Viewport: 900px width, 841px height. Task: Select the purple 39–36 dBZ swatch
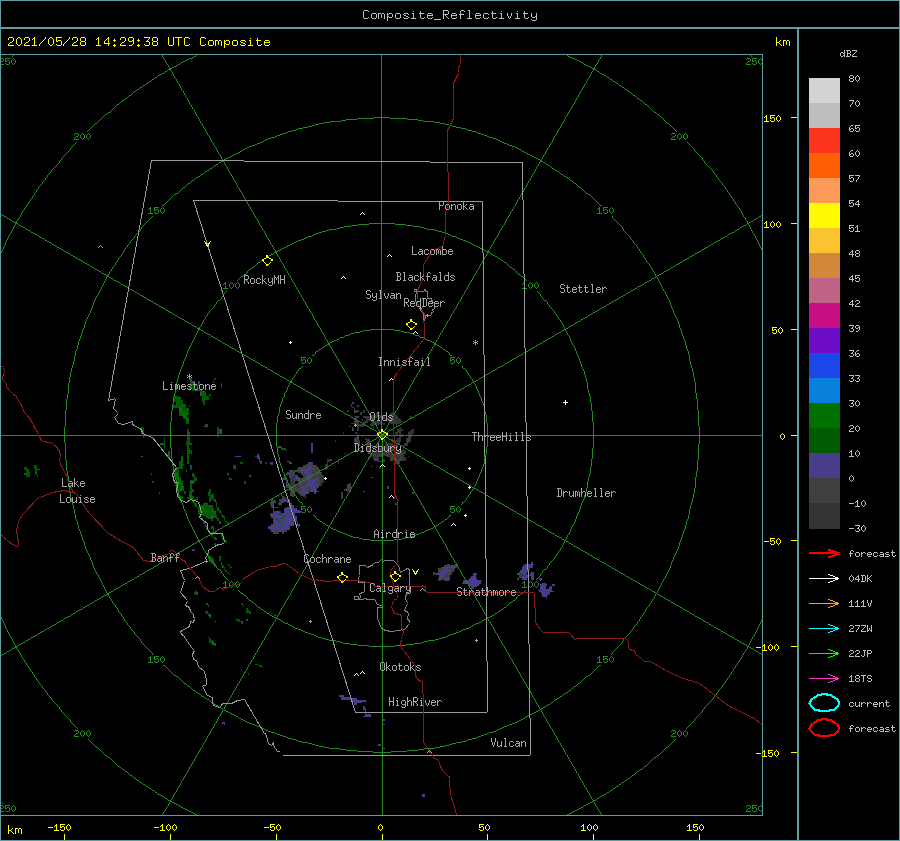[824, 341]
